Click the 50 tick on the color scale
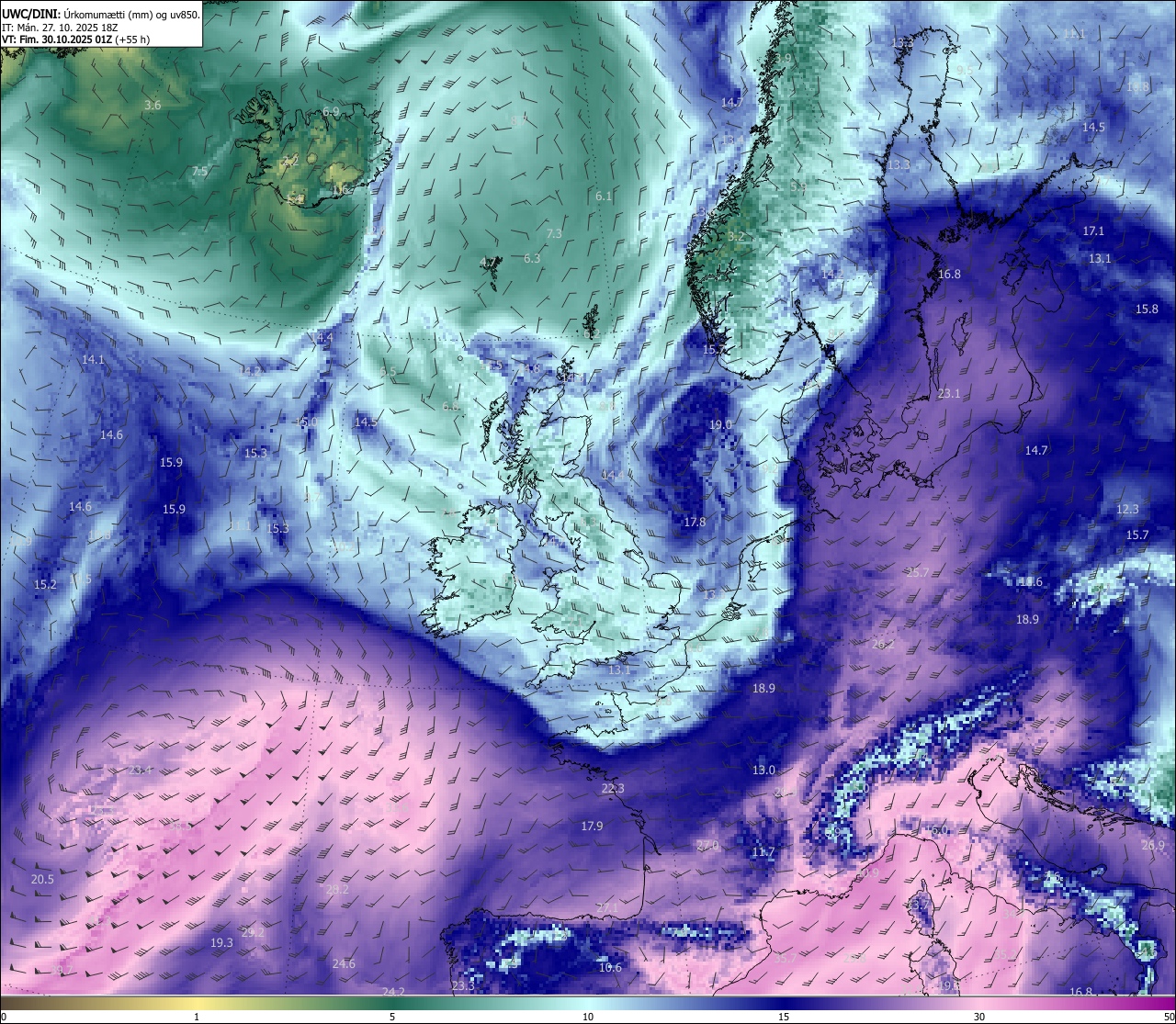Image resolution: width=1176 pixels, height=1024 pixels. [1169, 1017]
